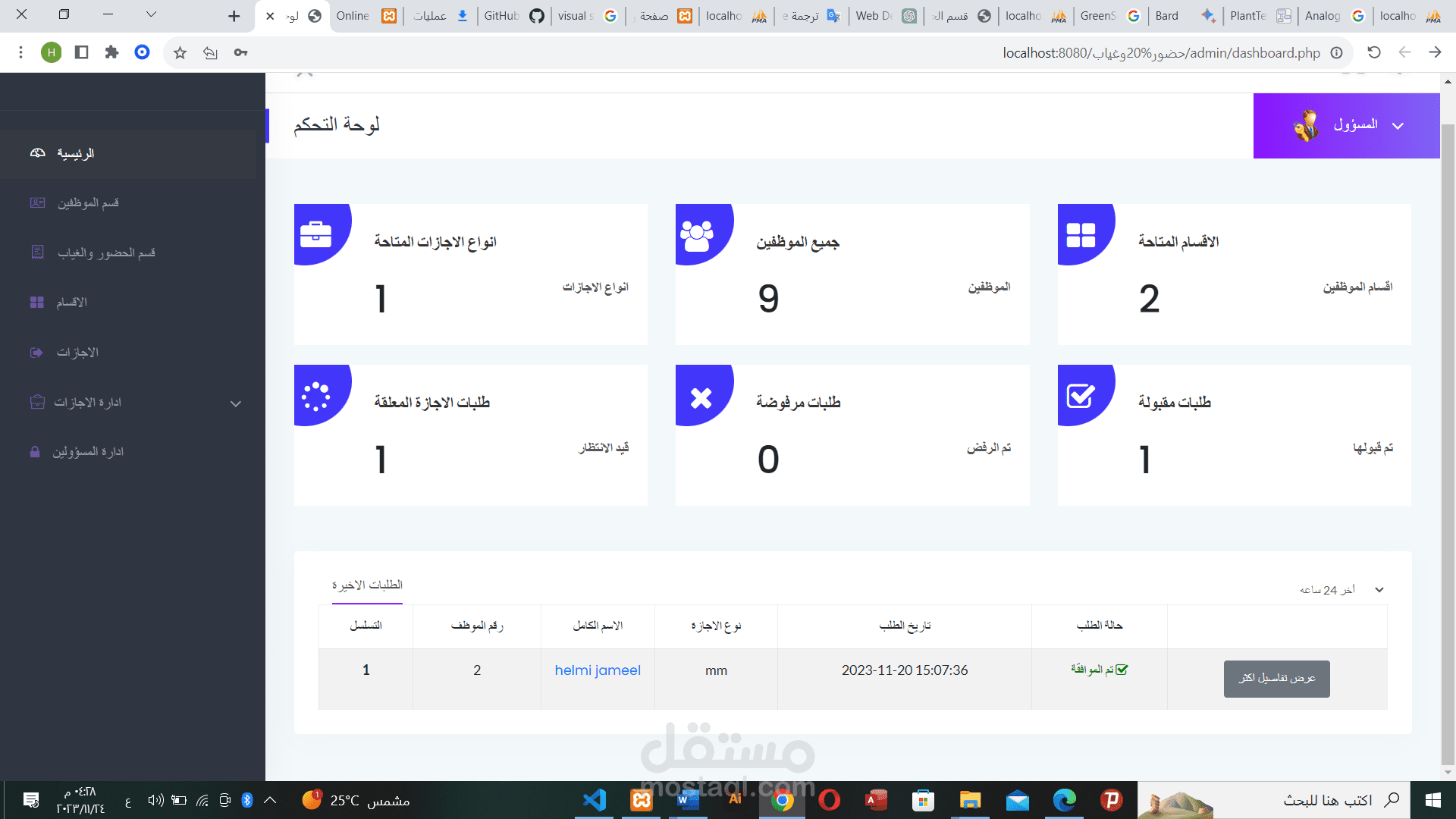Click the admin avatar image
Screen dimensions: 1456x819
pyautogui.click(x=1306, y=126)
